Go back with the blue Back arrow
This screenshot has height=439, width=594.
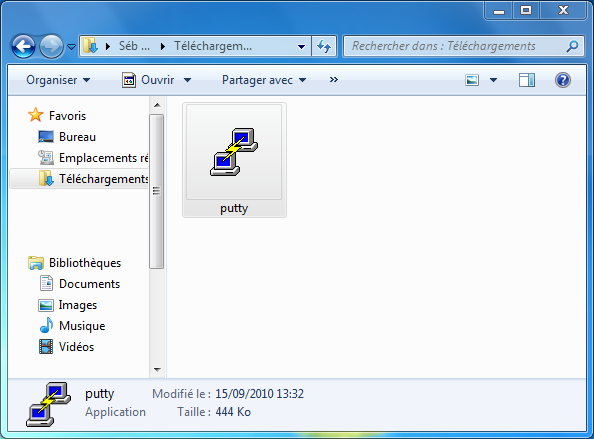click(x=23, y=47)
